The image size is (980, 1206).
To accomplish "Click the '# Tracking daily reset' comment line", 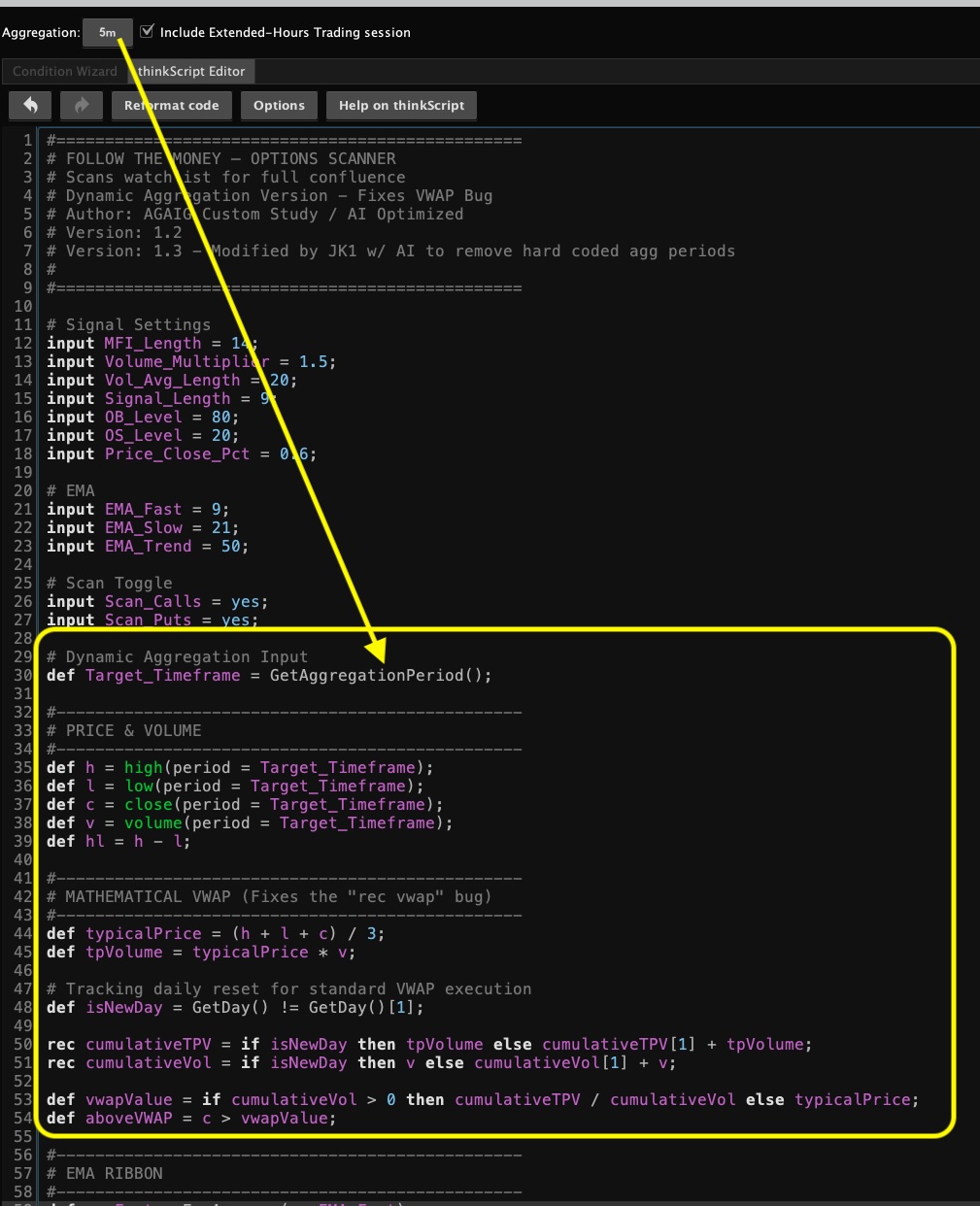I will [289, 989].
